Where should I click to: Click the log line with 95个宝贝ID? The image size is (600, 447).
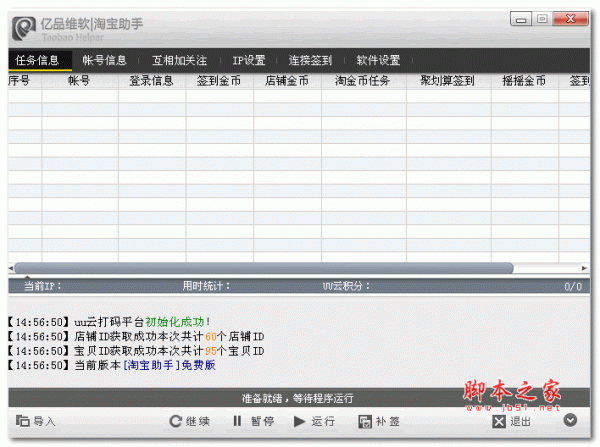(x=136, y=351)
